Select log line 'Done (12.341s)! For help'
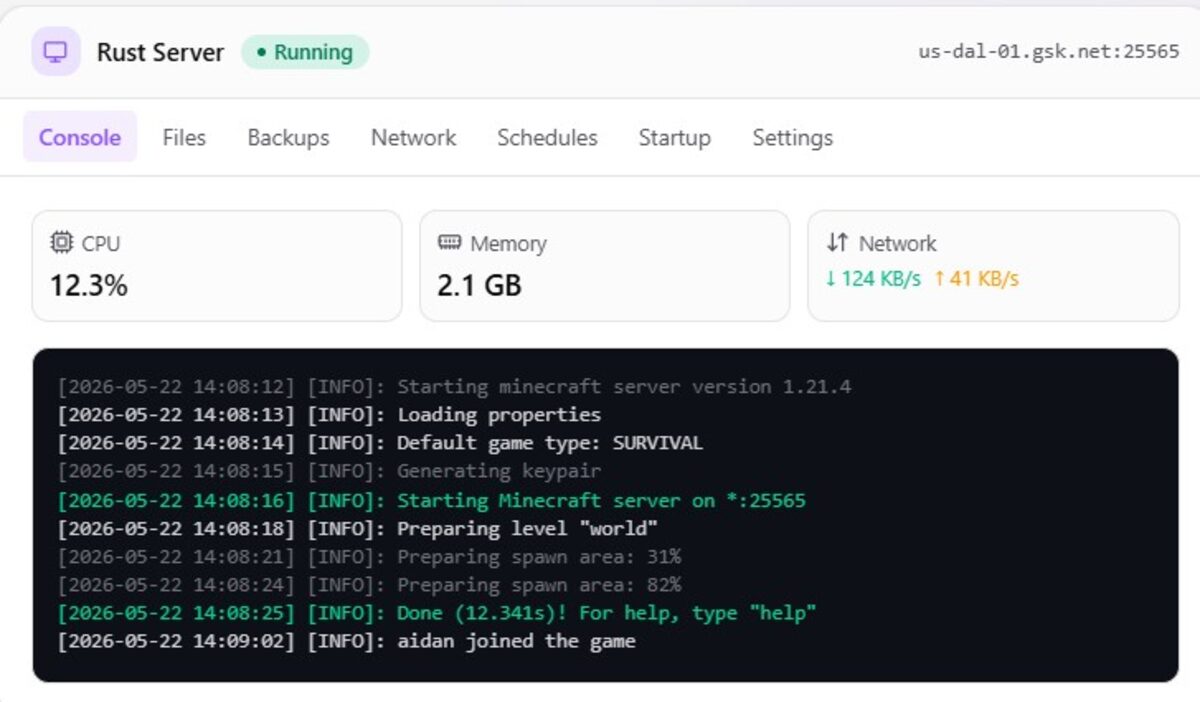This screenshot has width=1200, height=702. point(437,612)
